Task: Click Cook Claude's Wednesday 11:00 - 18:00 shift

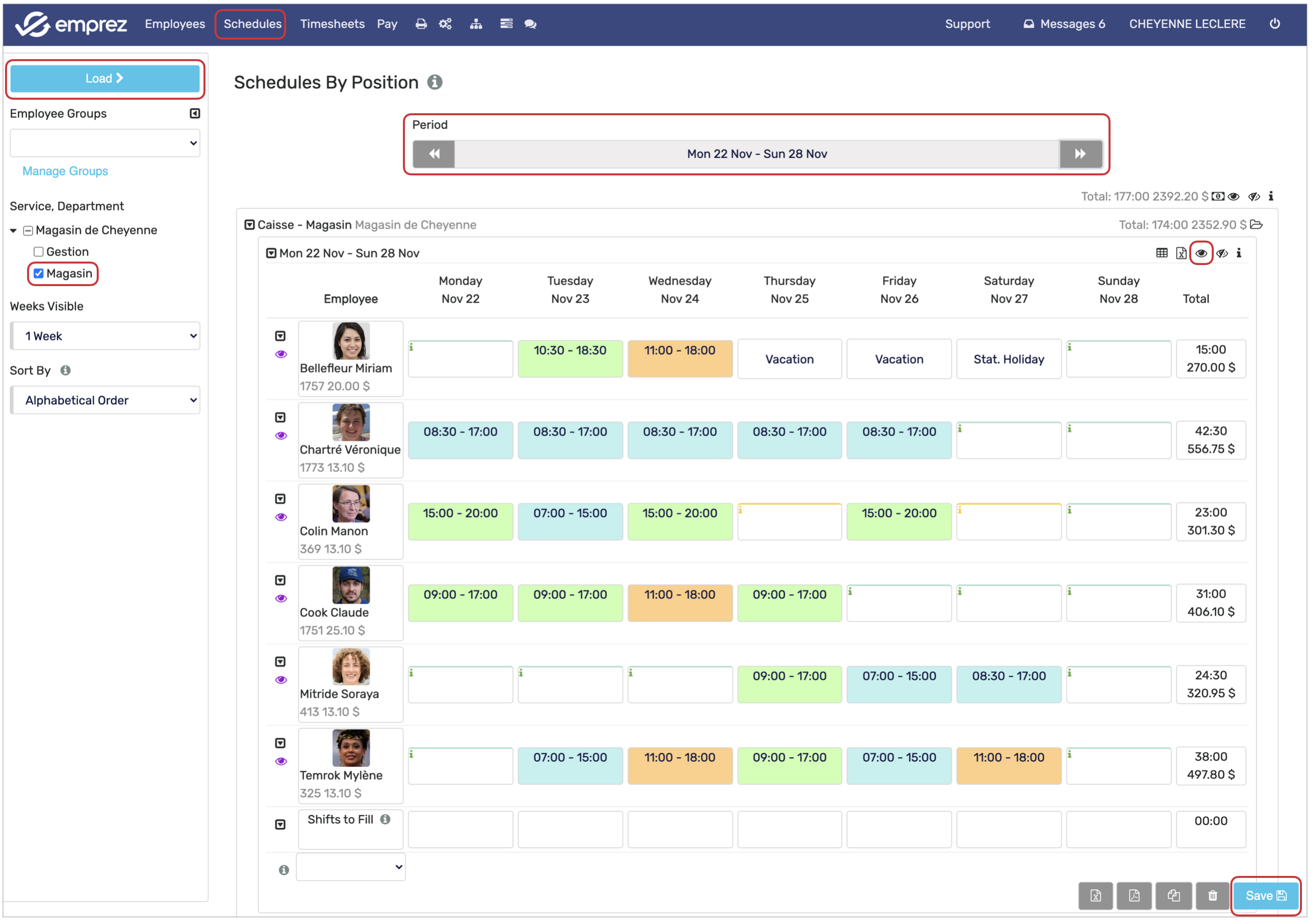Action: coord(680,602)
